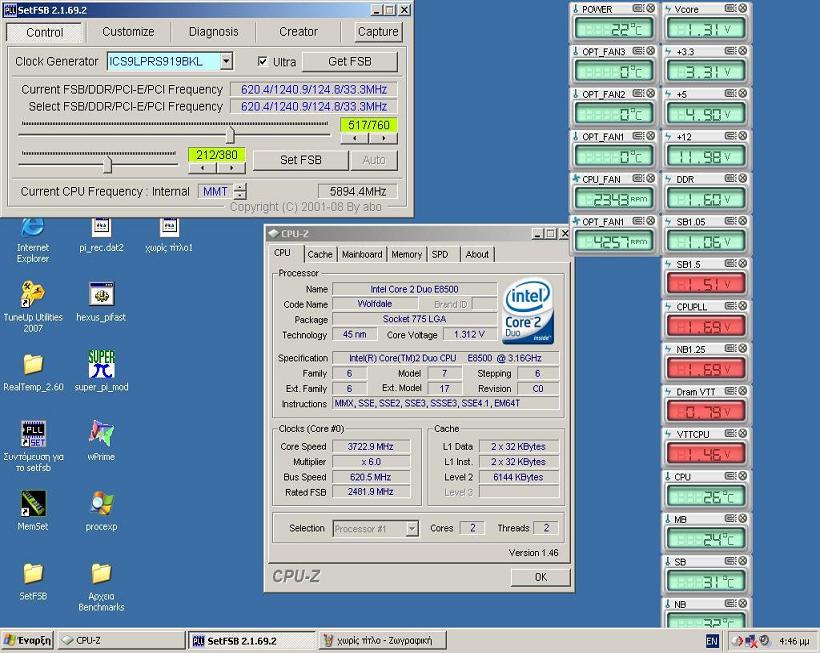The height and width of the screenshot is (653, 820).
Task: Open settings icon of the +3.3 voltage widget
Action: [x=731, y=51]
